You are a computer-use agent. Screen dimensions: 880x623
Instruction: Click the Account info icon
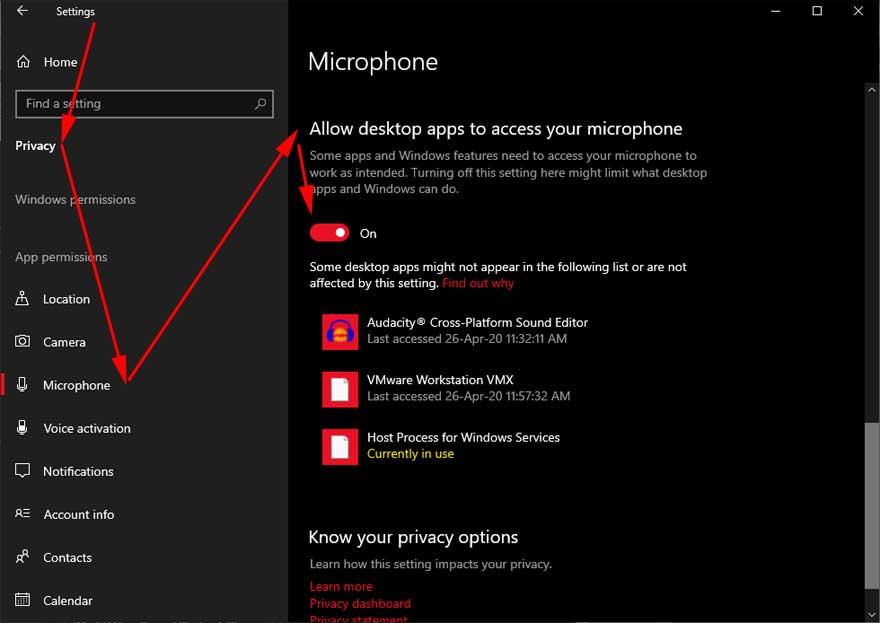point(22,514)
